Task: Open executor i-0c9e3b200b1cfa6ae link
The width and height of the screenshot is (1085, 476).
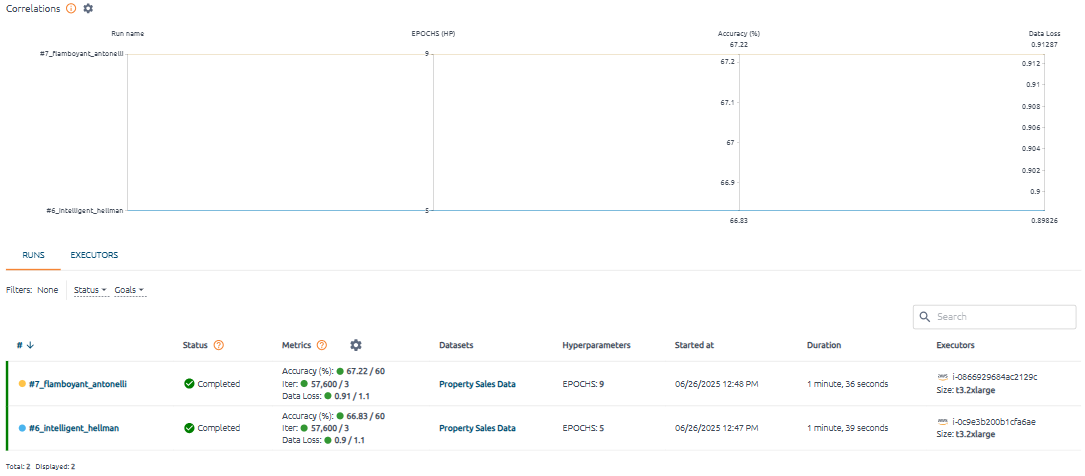Action: click(993, 422)
